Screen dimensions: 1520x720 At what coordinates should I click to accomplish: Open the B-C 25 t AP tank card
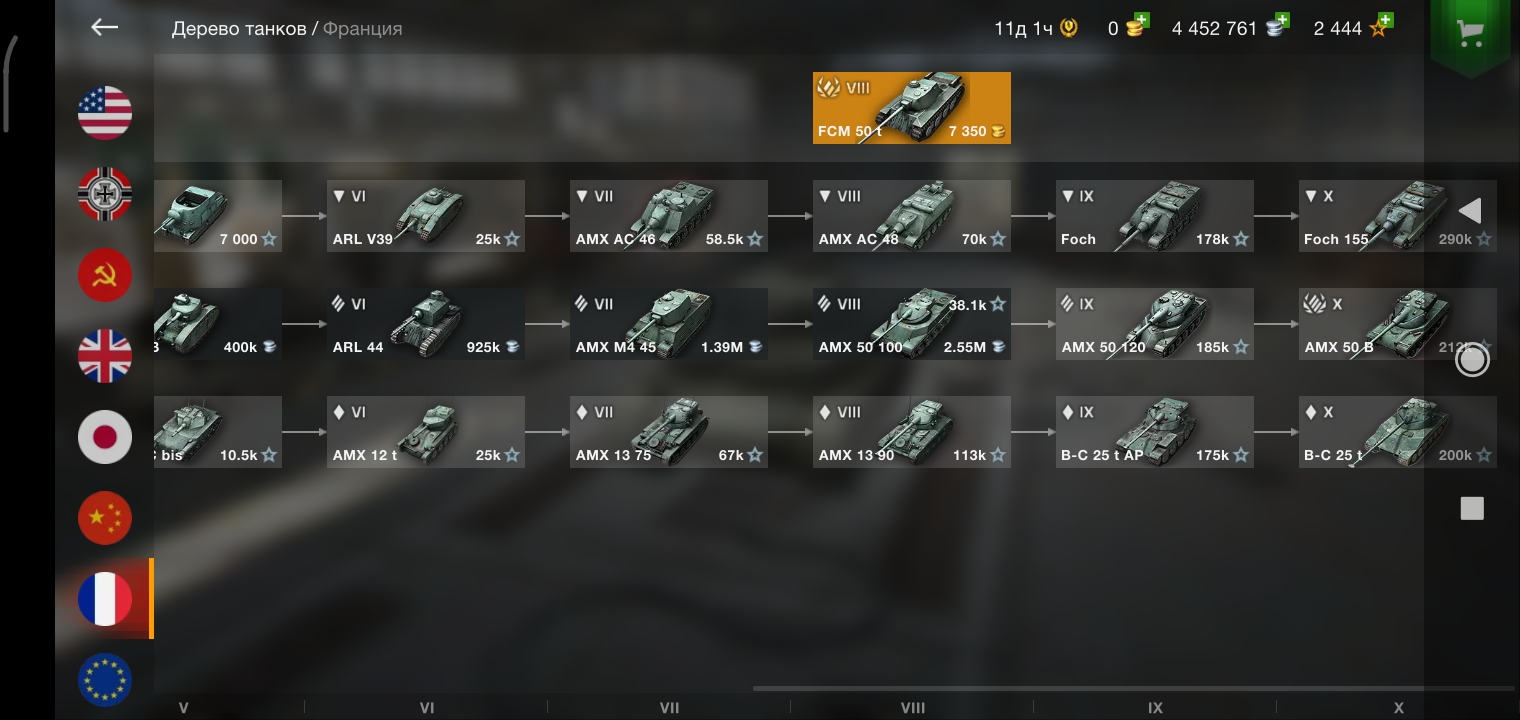(x=1155, y=432)
